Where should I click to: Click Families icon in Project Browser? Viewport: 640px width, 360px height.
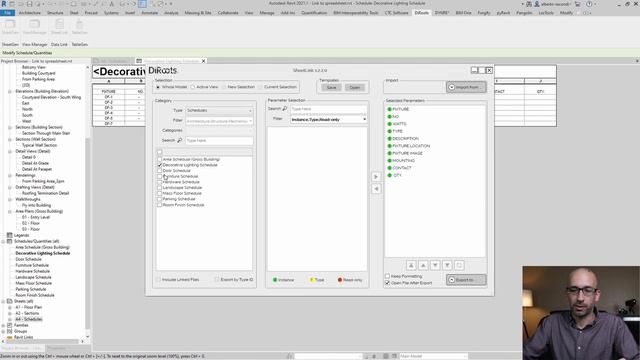click(x=10, y=325)
